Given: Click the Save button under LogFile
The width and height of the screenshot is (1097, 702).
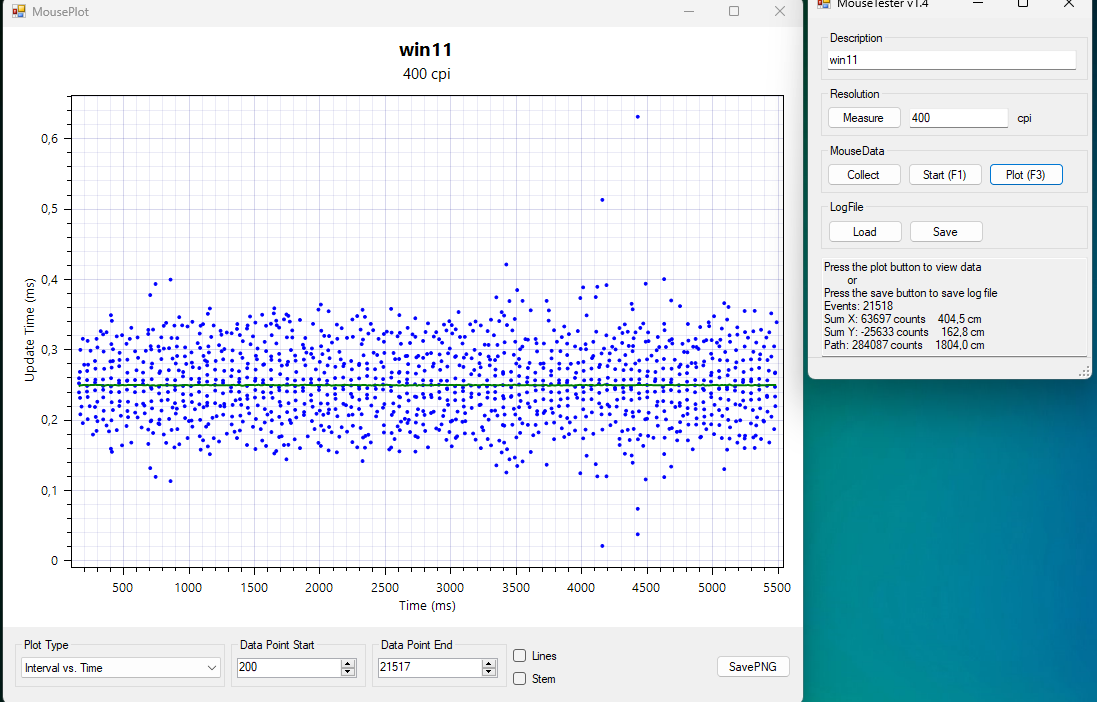Looking at the screenshot, I should [945, 232].
